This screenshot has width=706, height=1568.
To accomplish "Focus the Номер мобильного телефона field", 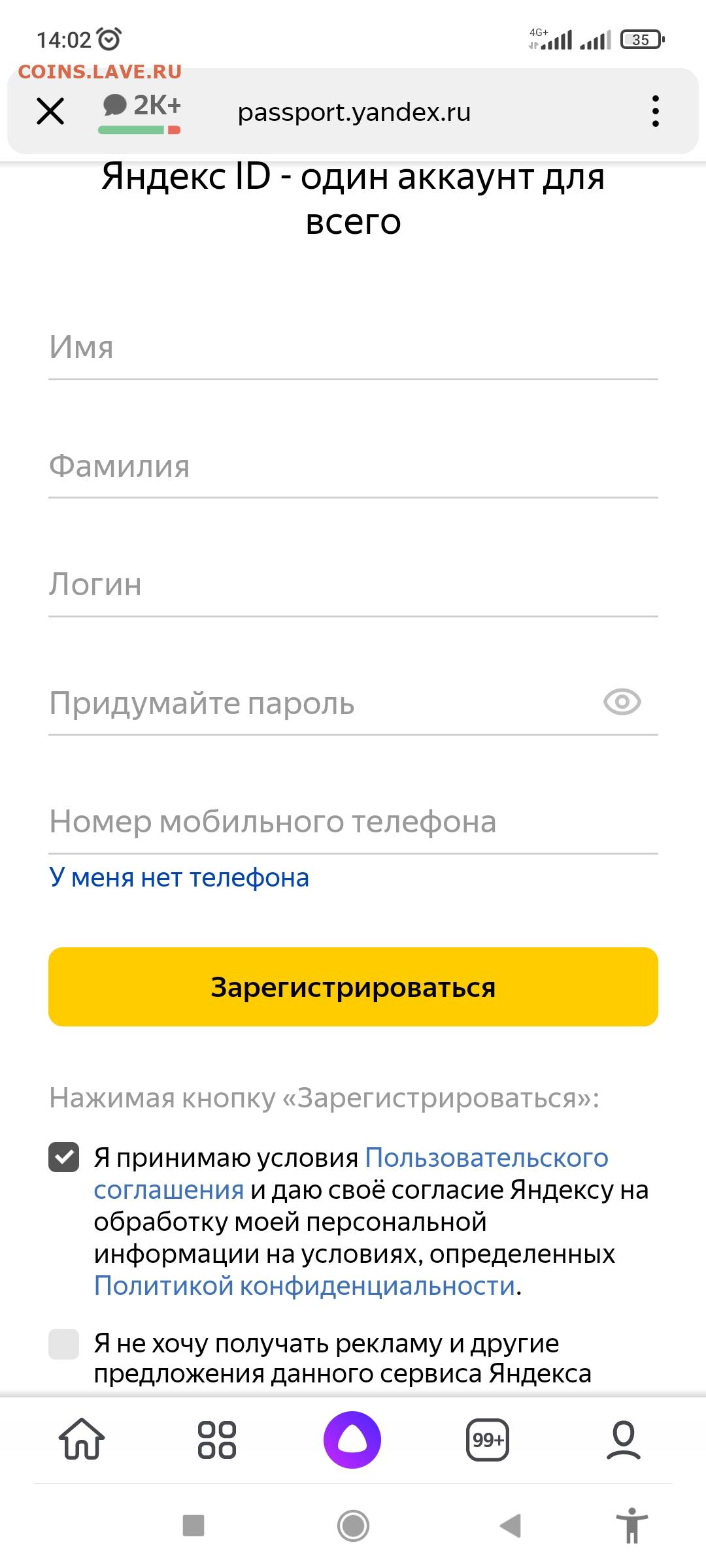I will click(x=353, y=823).
